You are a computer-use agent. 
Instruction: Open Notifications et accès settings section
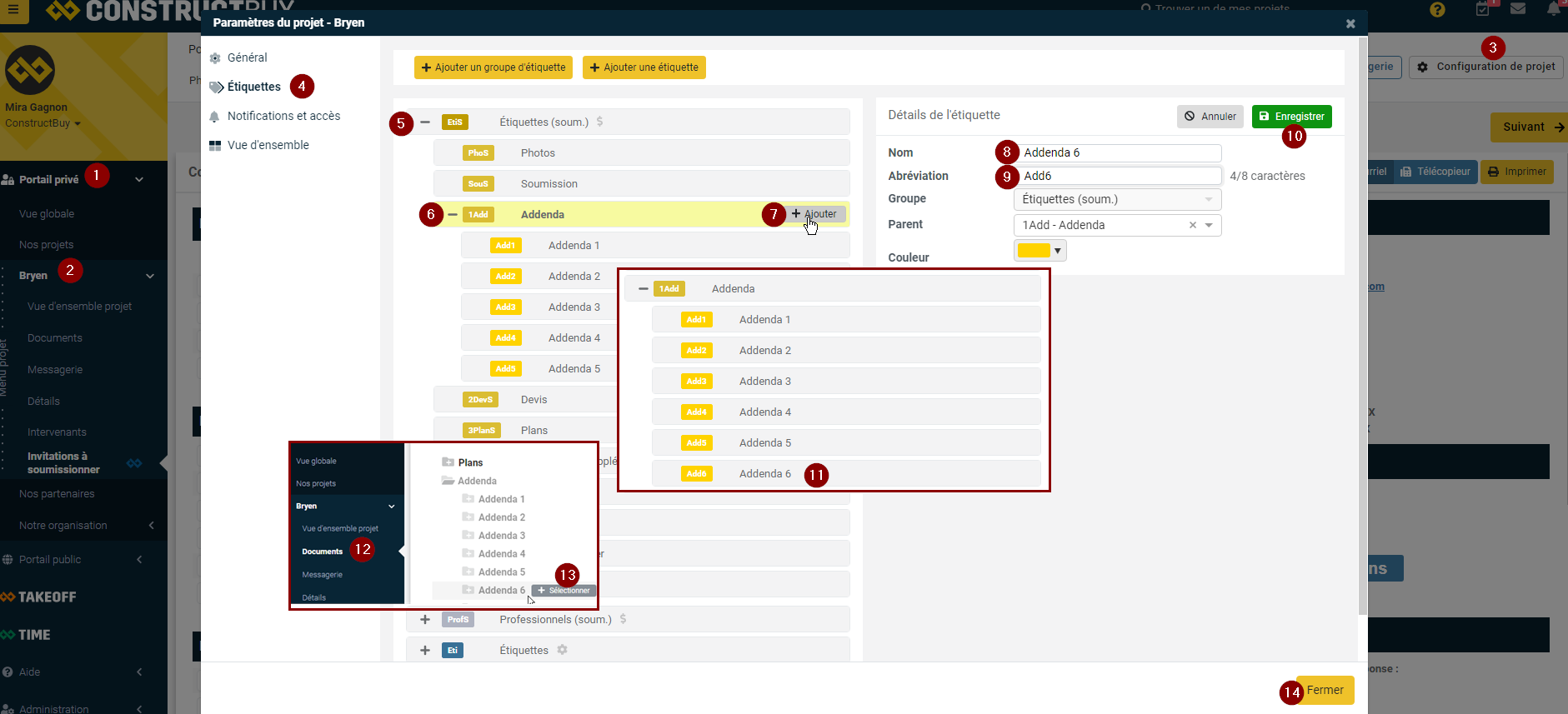click(283, 116)
